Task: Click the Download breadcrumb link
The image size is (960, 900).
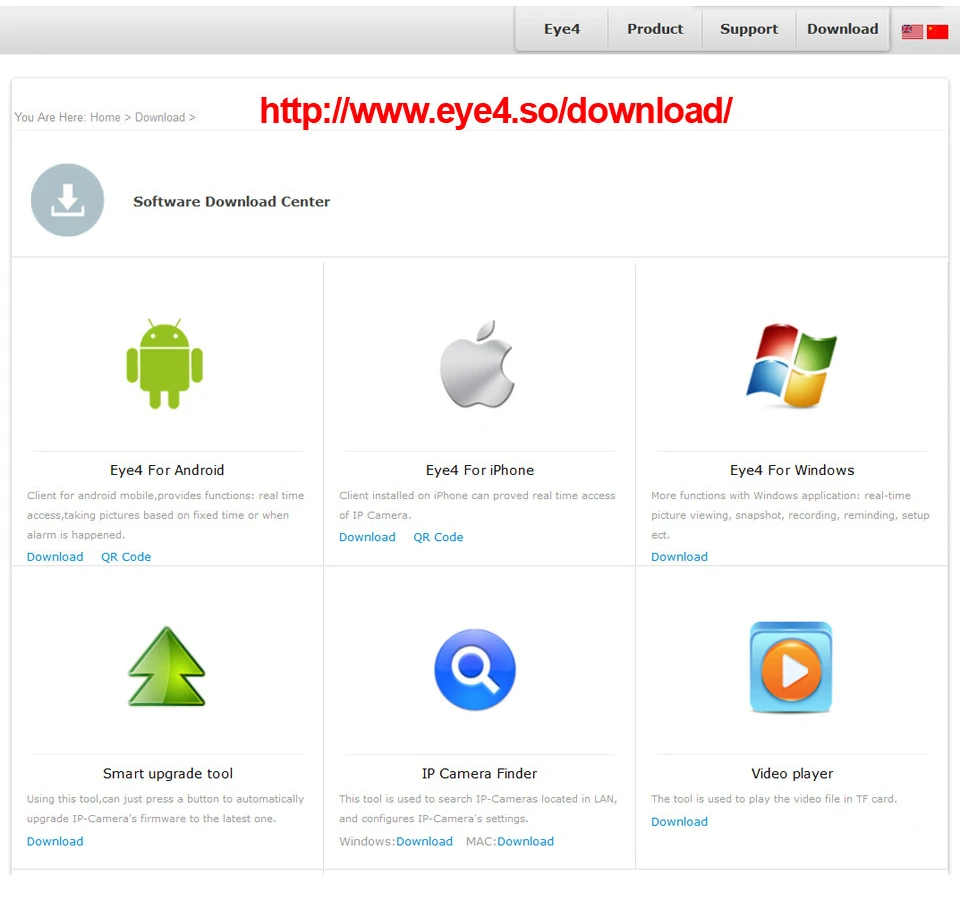Action: (160, 117)
